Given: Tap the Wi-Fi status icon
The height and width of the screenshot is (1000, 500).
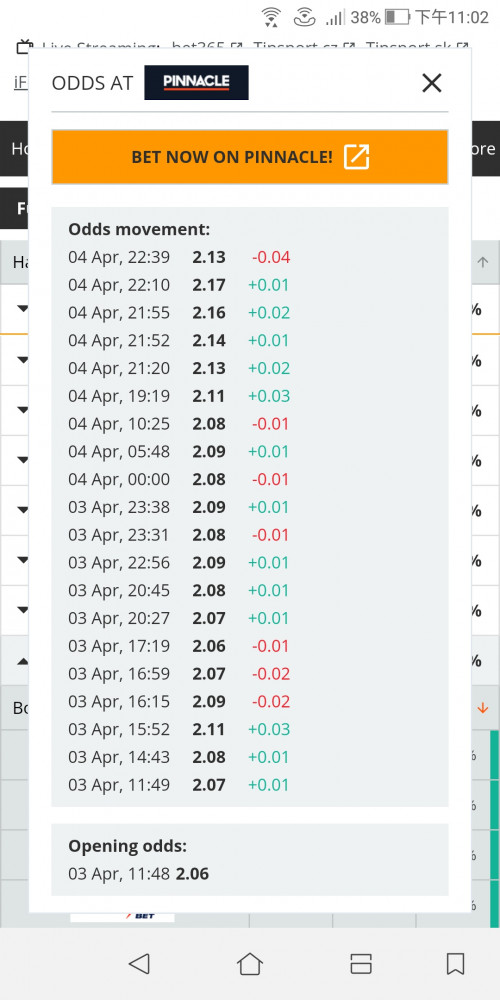Looking at the screenshot, I should (x=271, y=17).
